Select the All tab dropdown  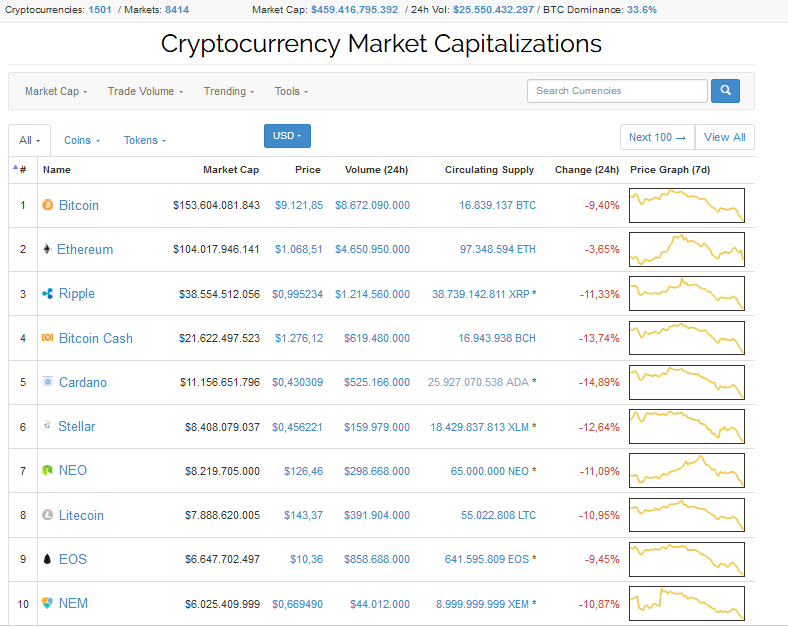pos(30,140)
